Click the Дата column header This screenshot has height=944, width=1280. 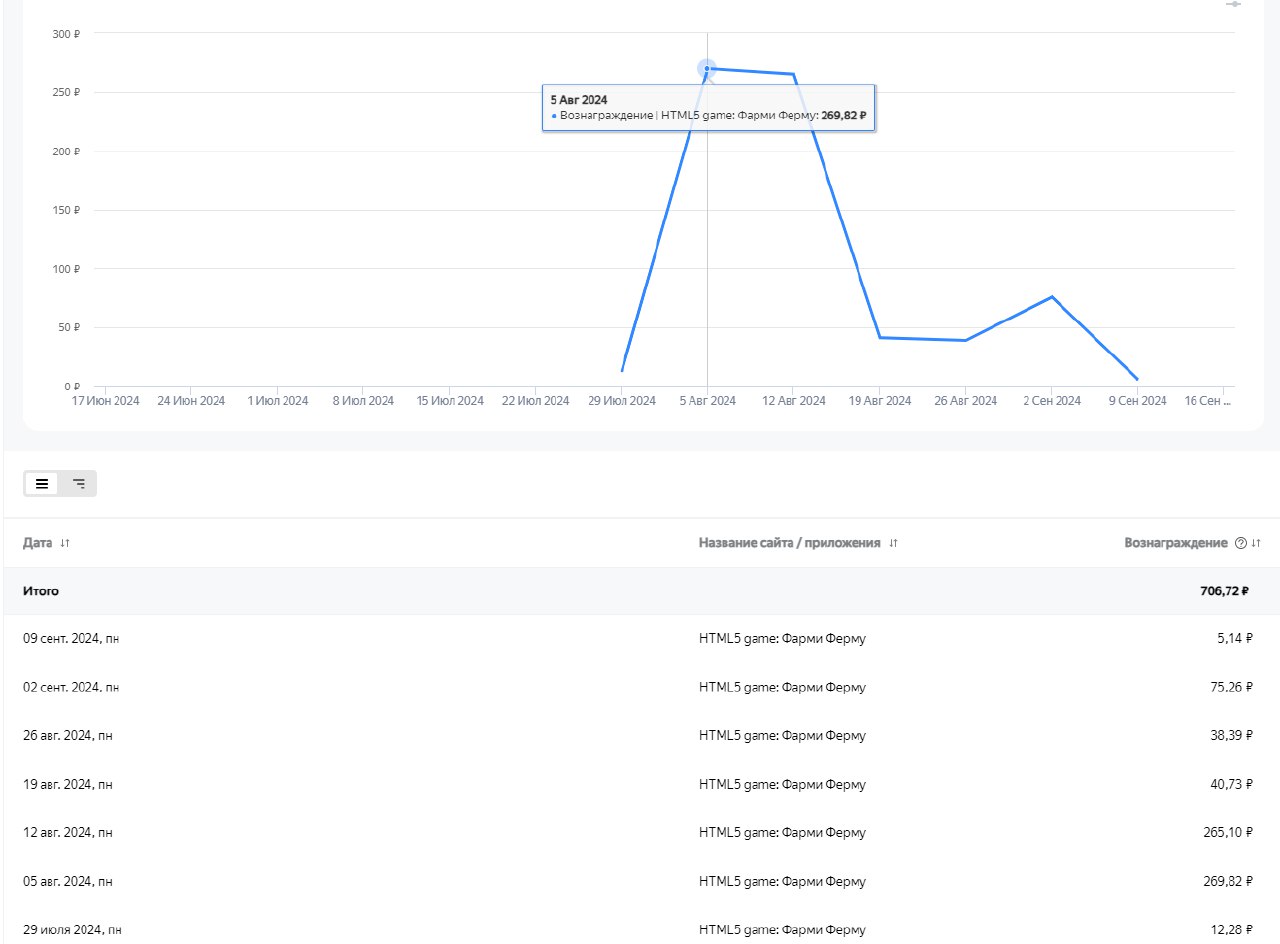[37, 543]
